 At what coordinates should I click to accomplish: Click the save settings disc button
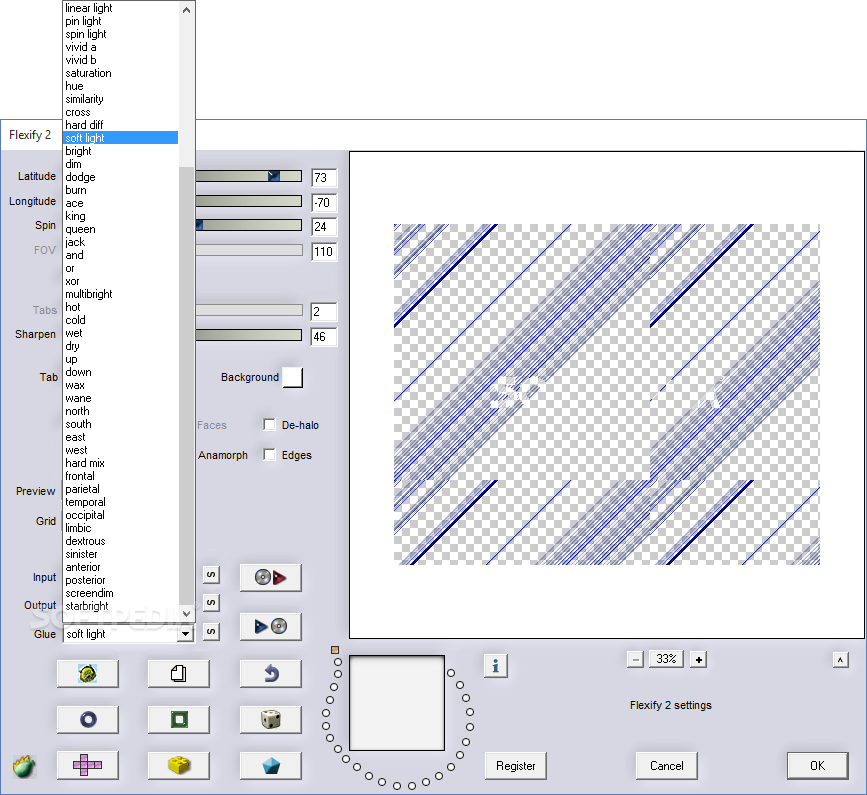point(270,626)
